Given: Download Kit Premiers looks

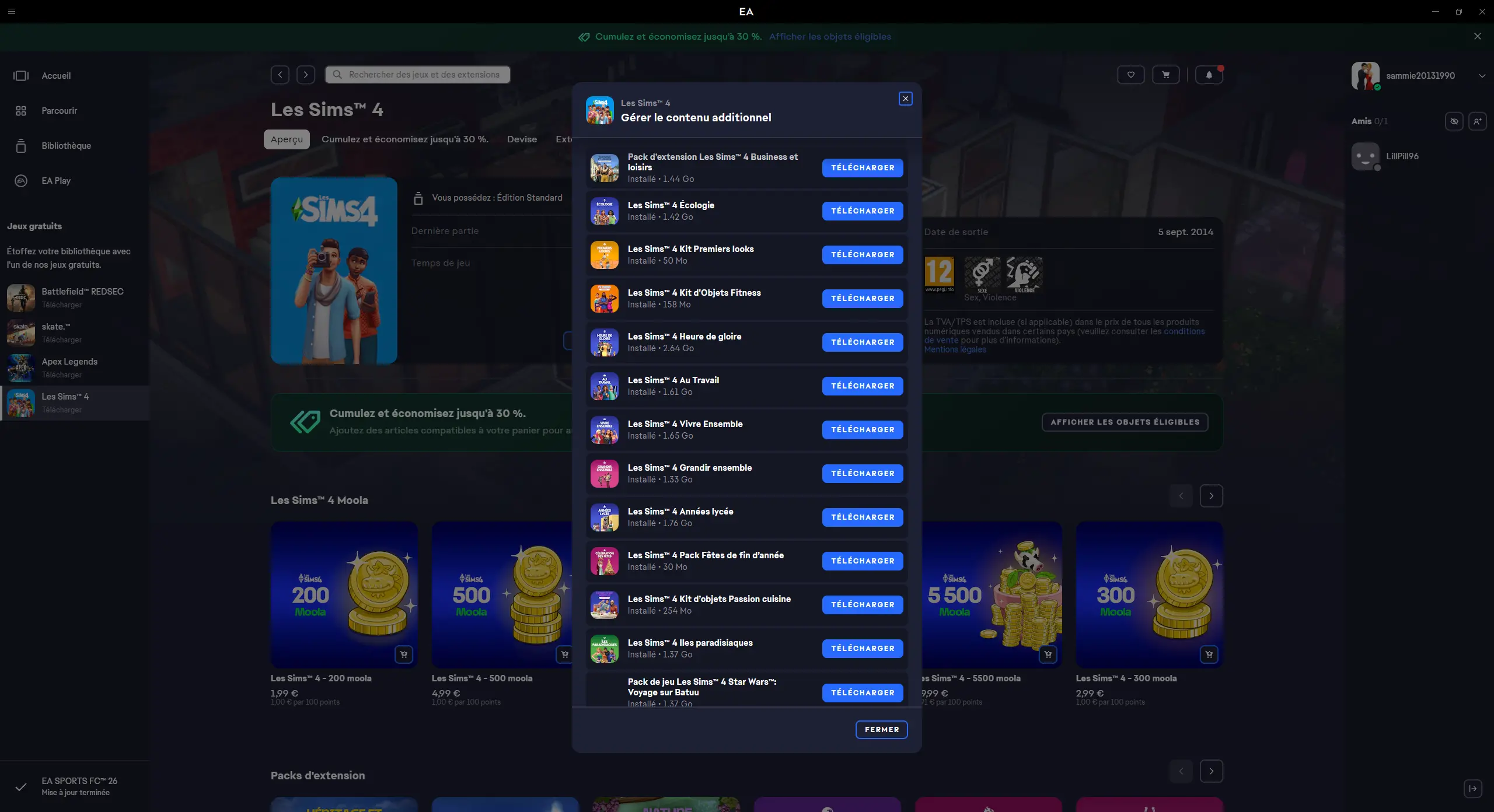Looking at the screenshot, I should (x=863, y=255).
